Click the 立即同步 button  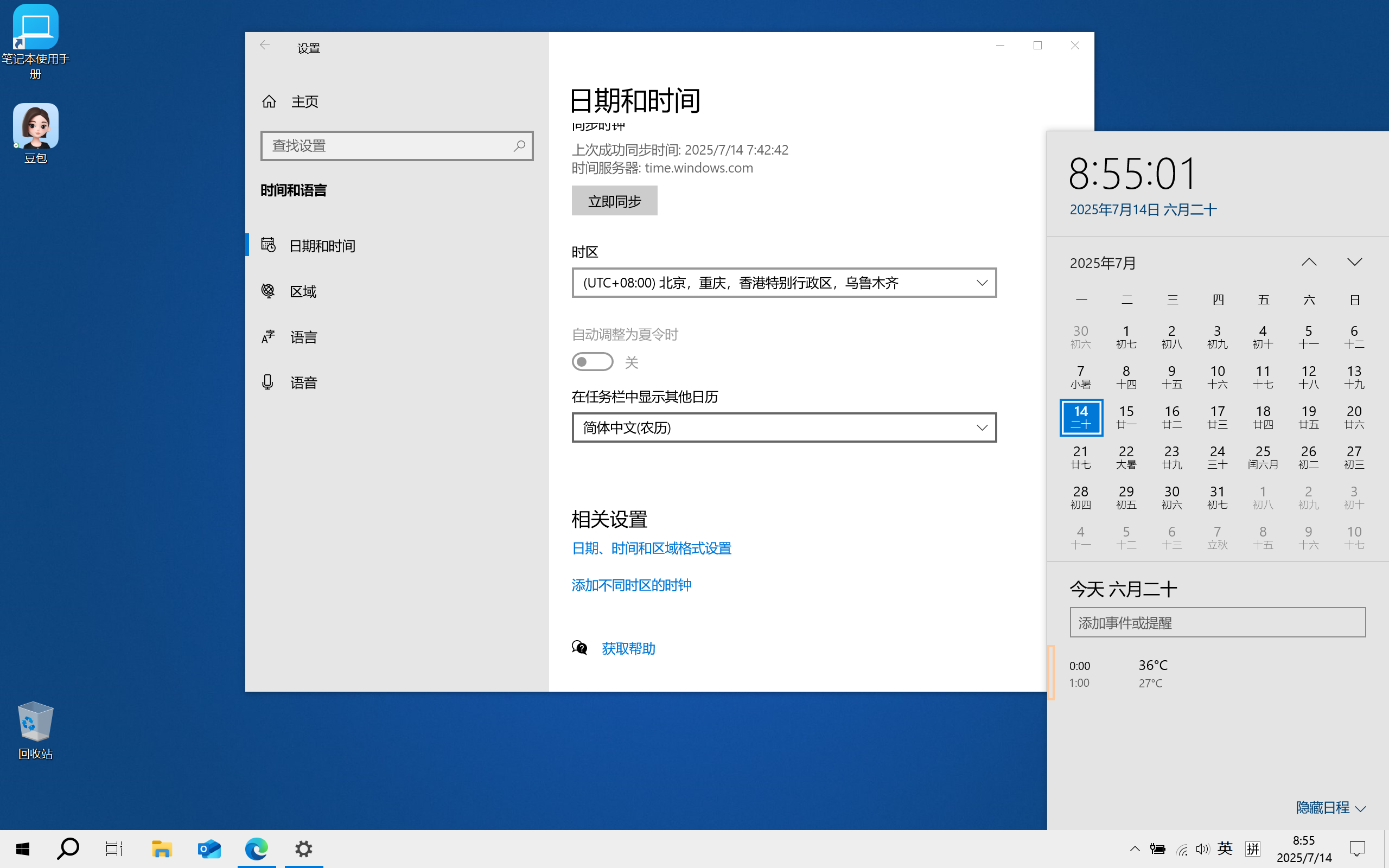614,200
